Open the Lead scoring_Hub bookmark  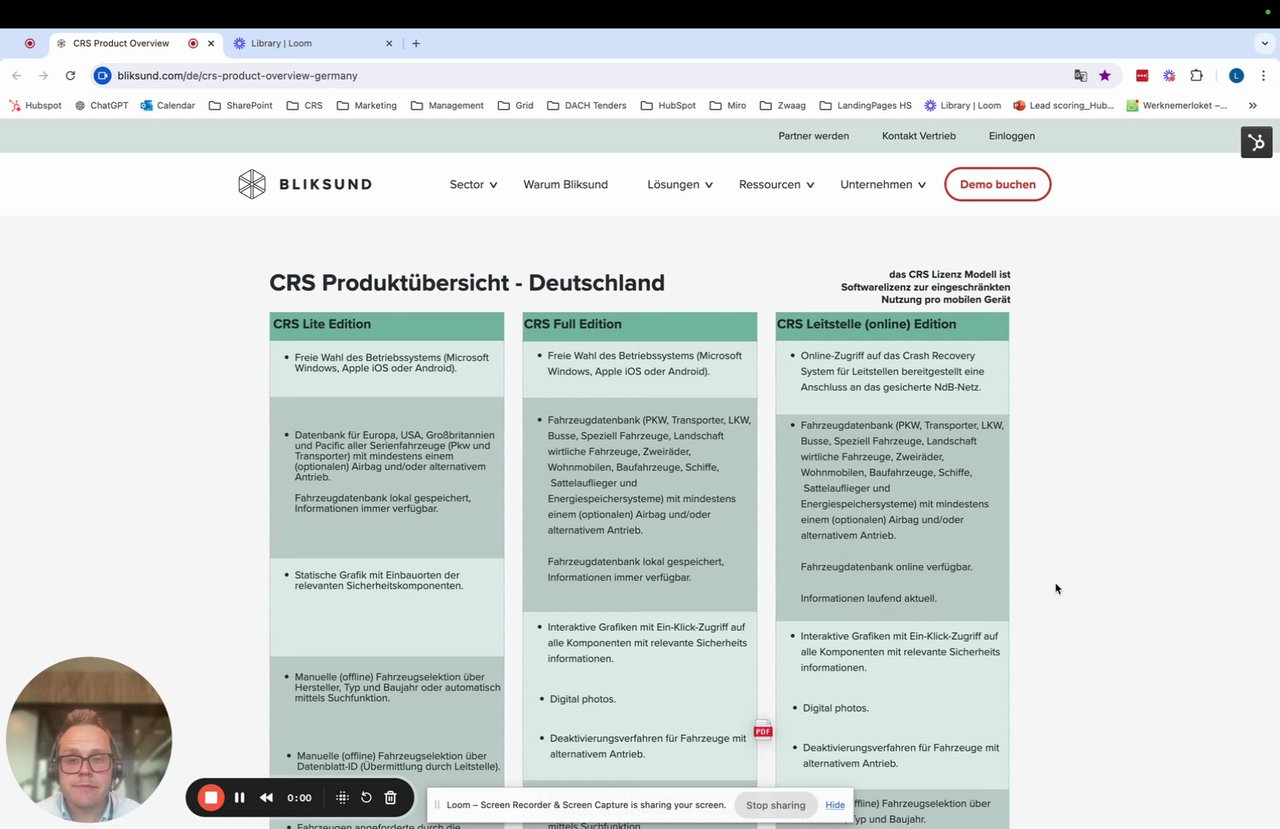click(1064, 105)
